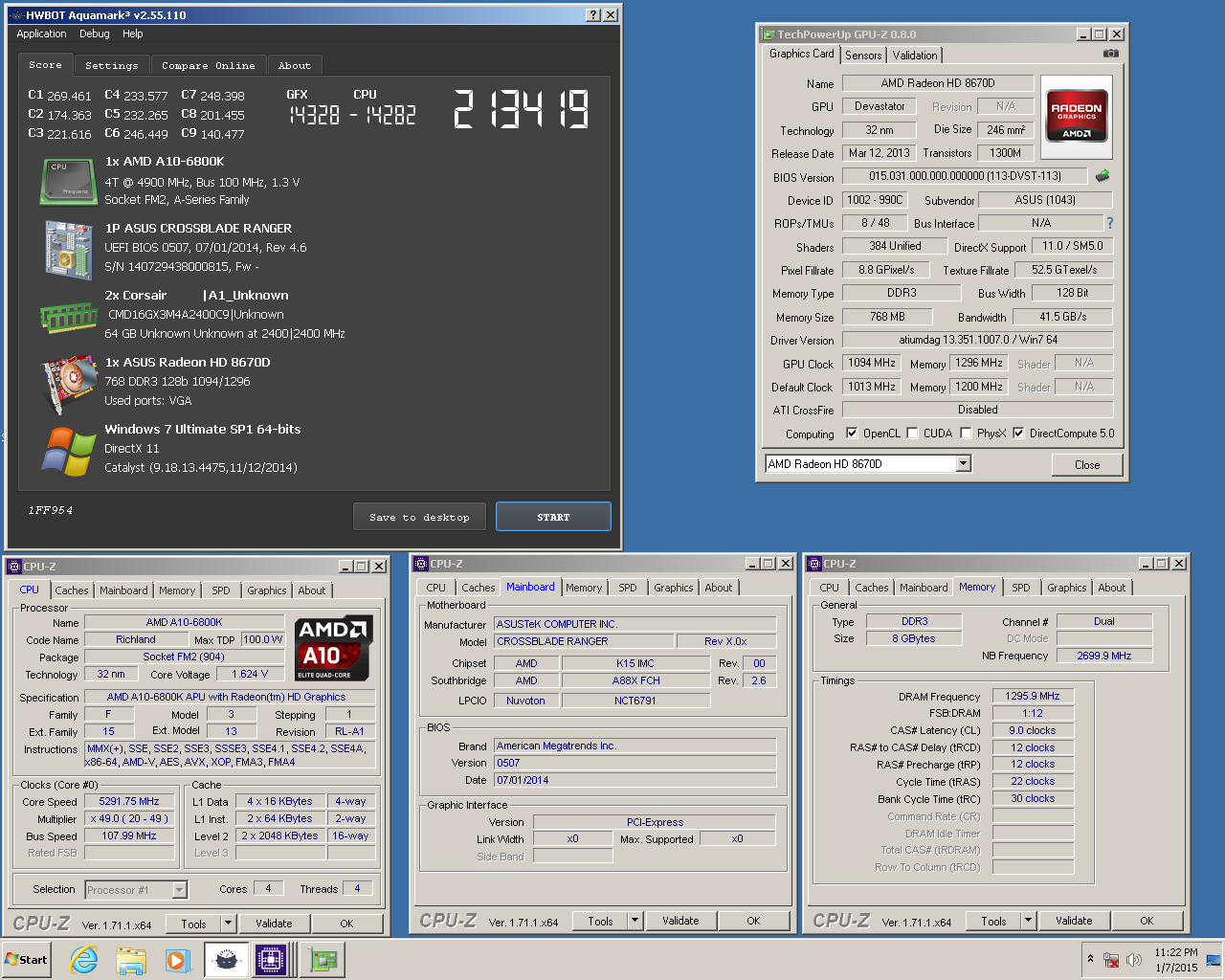Click the START benchmark button

[x=553, y=517]
